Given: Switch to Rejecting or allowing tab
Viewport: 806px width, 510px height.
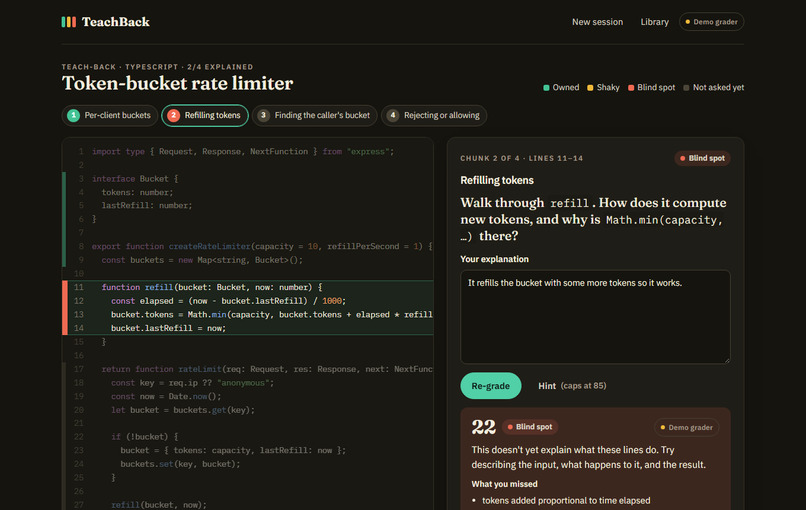Looking at the screenshot, I should click(434, 115).
